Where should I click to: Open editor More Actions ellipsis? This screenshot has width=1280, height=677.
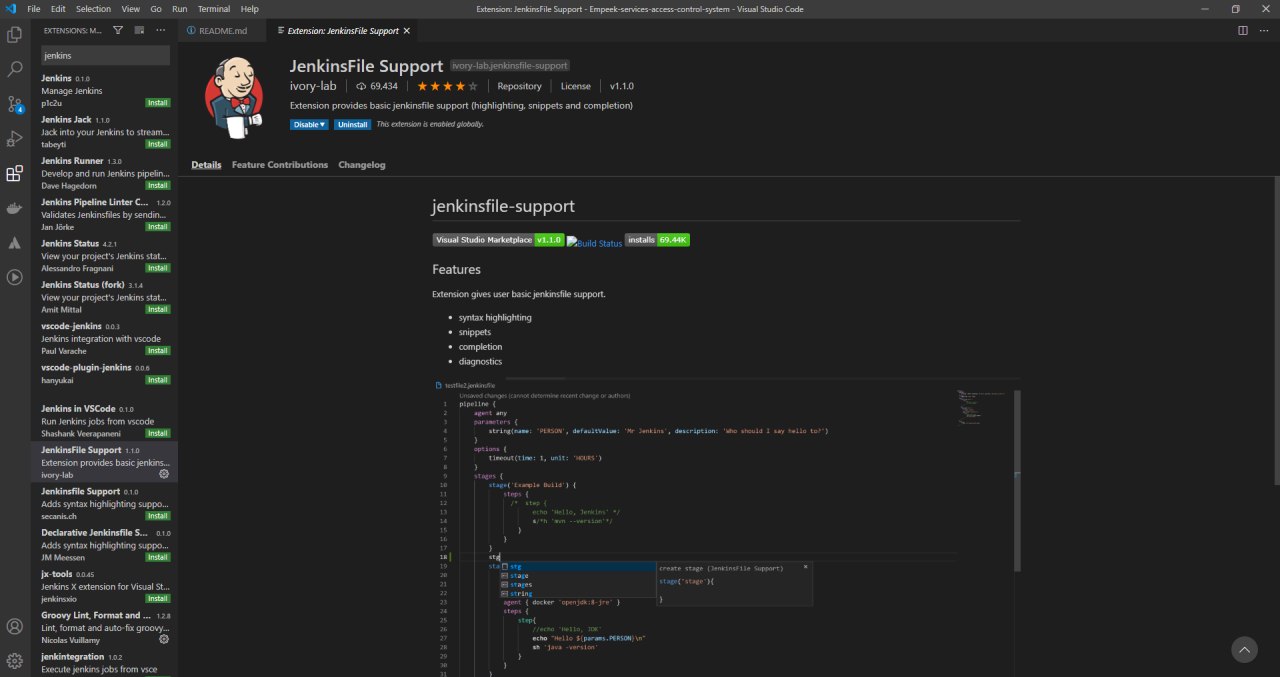click(x=1264, y=31)
